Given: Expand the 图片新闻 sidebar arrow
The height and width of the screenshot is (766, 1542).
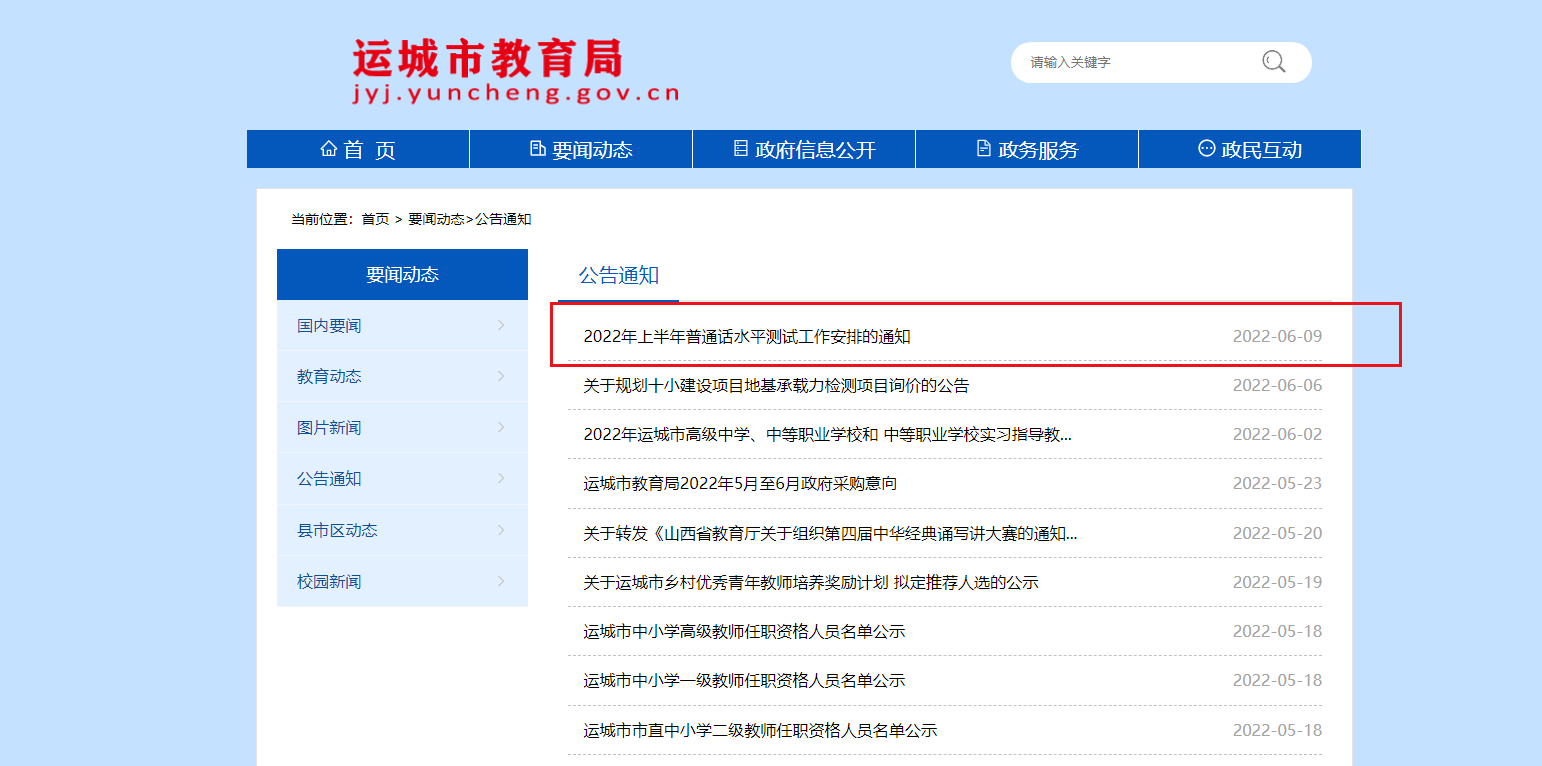Looking at the screenshot, I should (501, 427).
